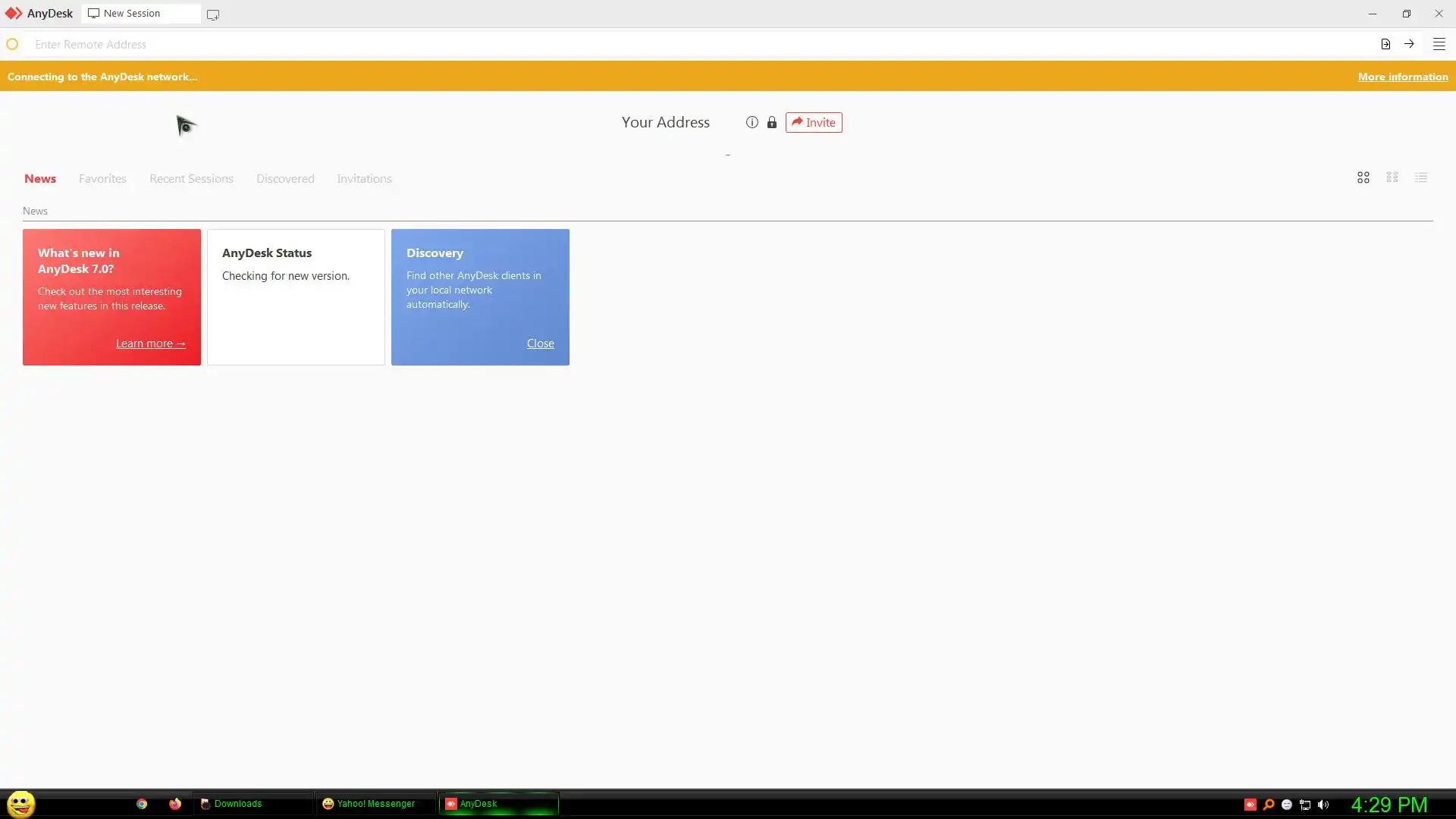
Task: Open the More information link
Action: [1402, 77]
